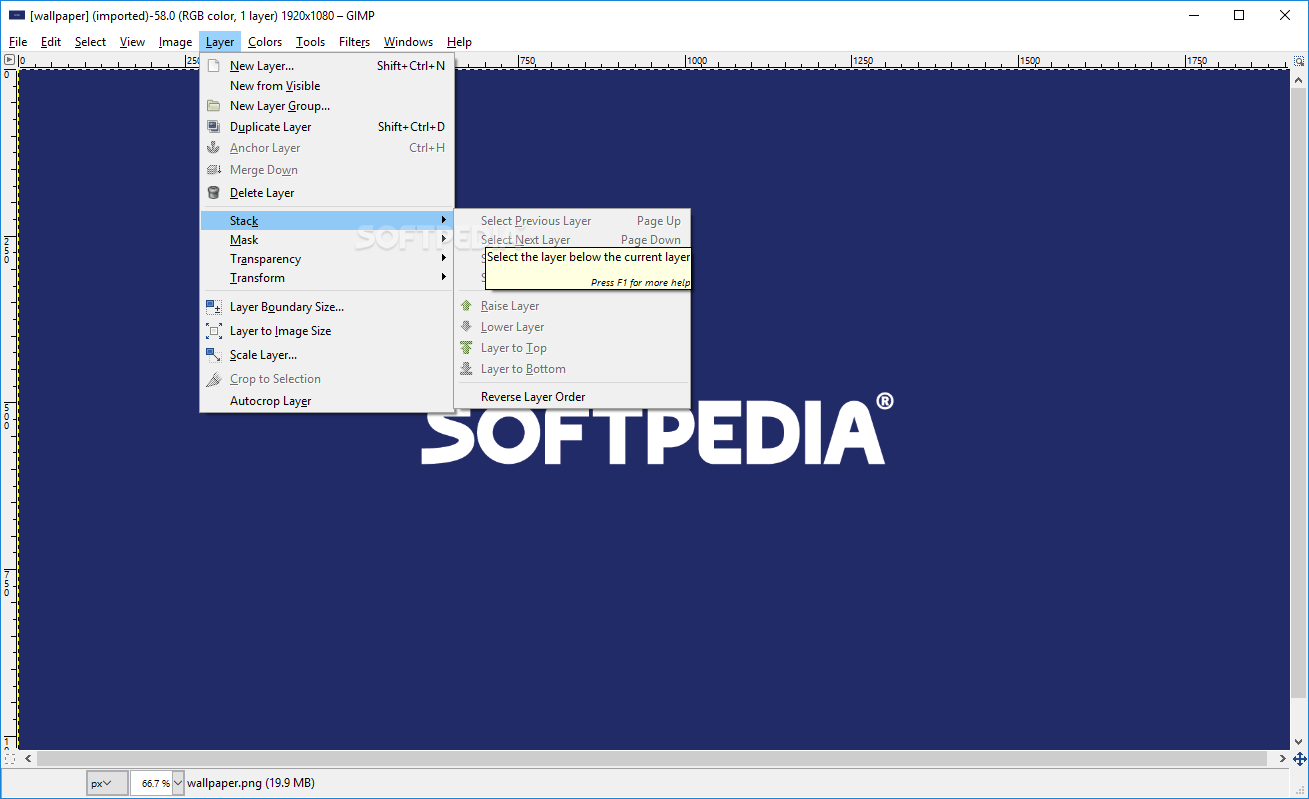The width and height of the screenshot is (1309, 799).
Task: Click the Layer to Bottom icon
Action: pyautogui.click(x=466, y=369)
